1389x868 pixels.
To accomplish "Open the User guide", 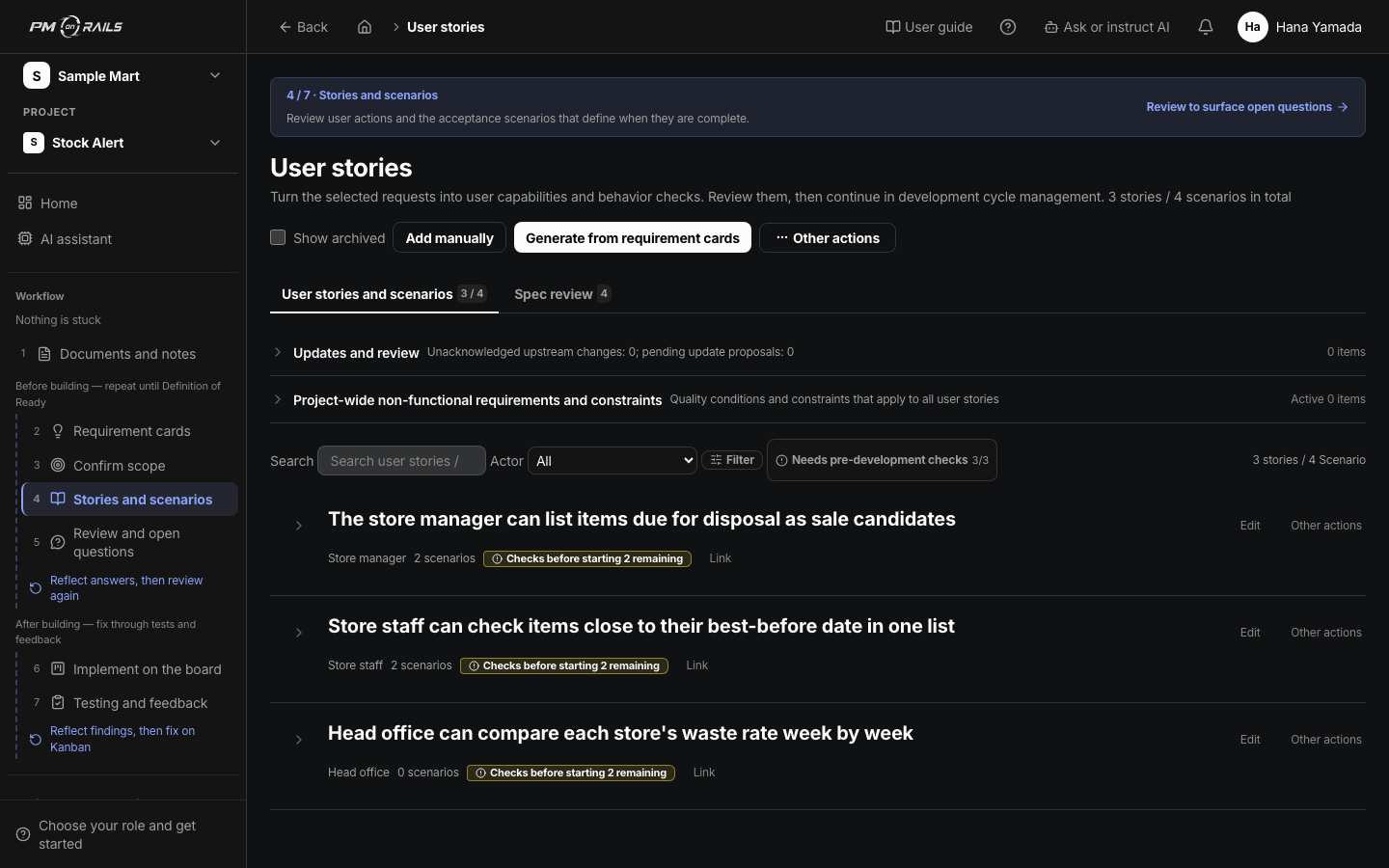I will click(x=929, y=27).
